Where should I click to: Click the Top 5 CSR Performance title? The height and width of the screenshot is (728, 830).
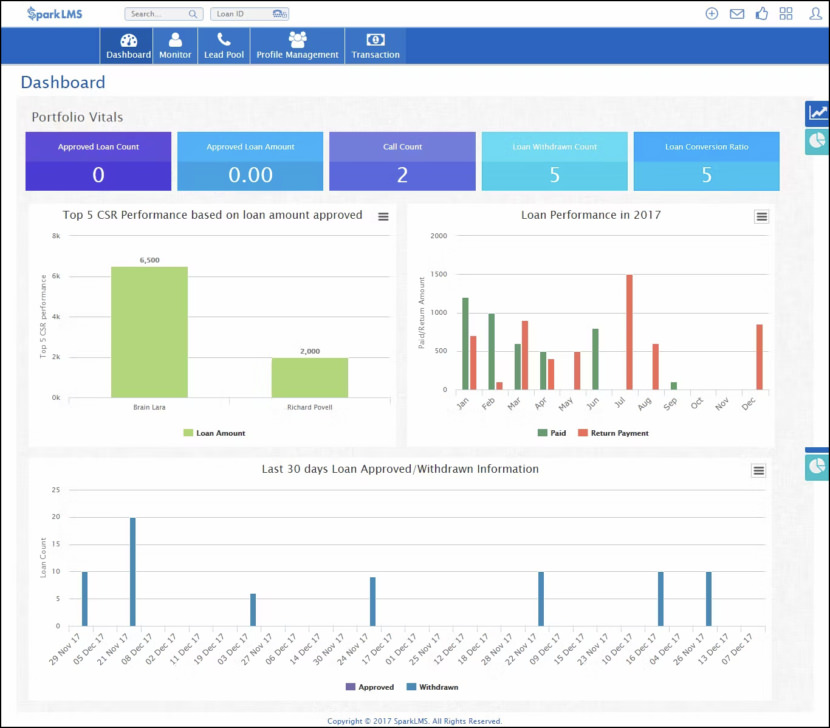tap(213, 215)
